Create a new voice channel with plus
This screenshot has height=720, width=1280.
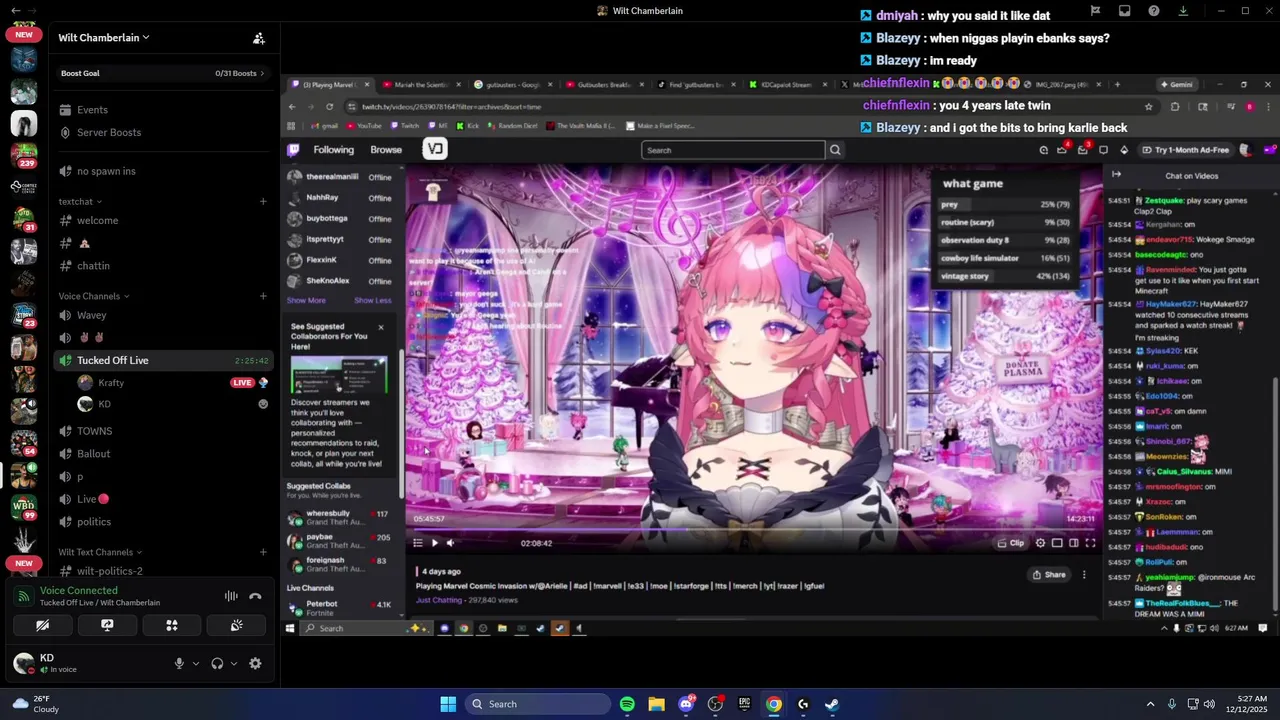click(263, 296)
